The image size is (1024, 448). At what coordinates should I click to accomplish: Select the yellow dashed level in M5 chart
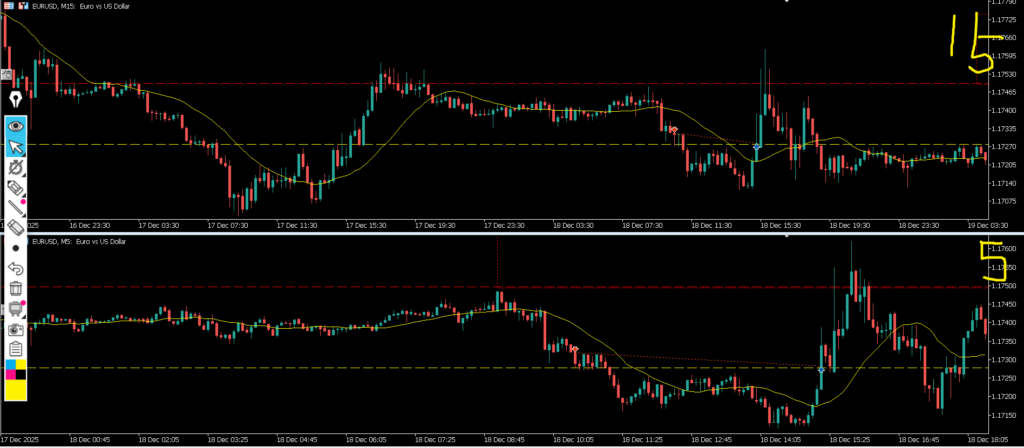pos(496,368)
